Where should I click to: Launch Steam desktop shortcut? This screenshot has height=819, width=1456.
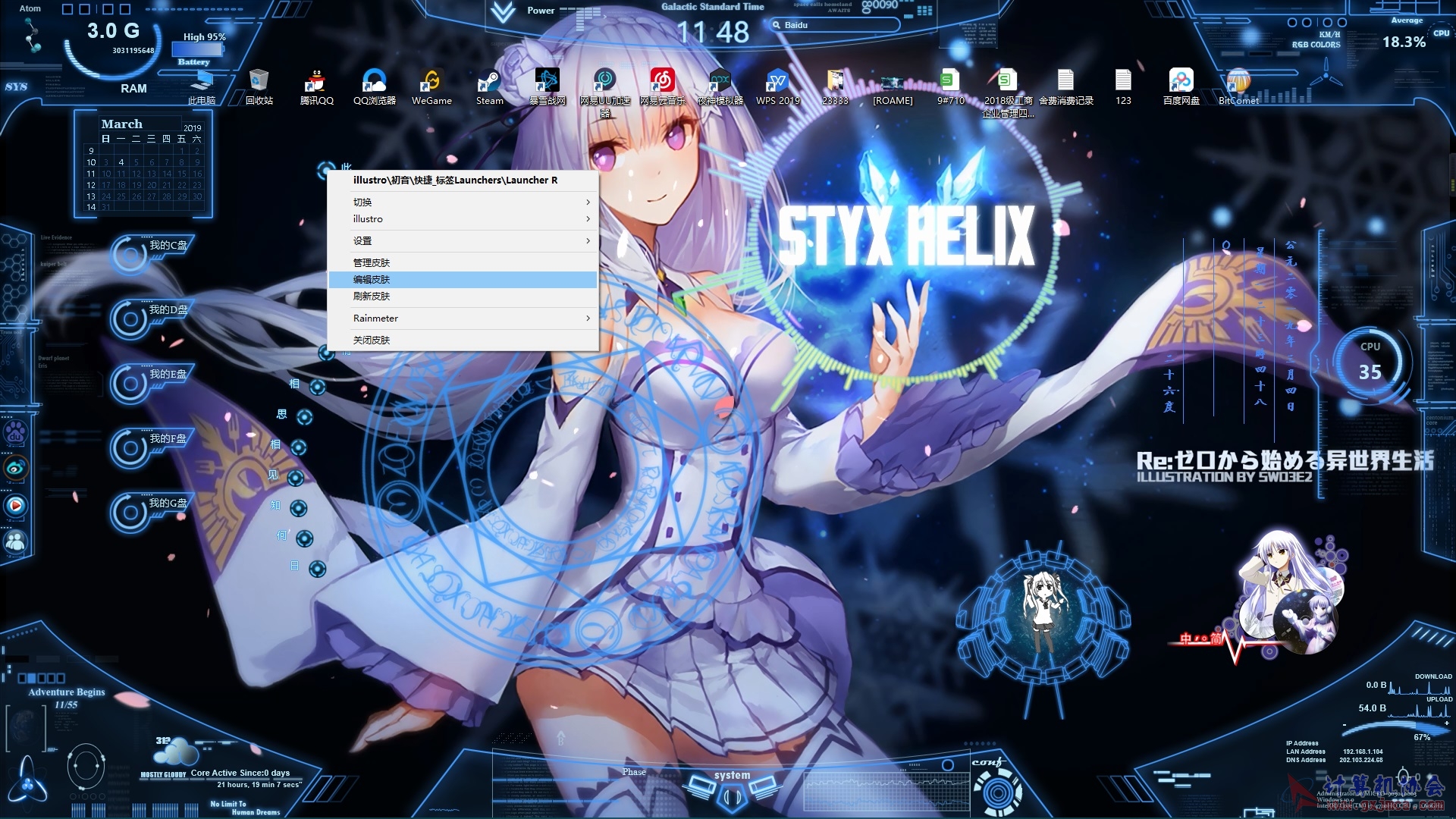tap(489, 86)
